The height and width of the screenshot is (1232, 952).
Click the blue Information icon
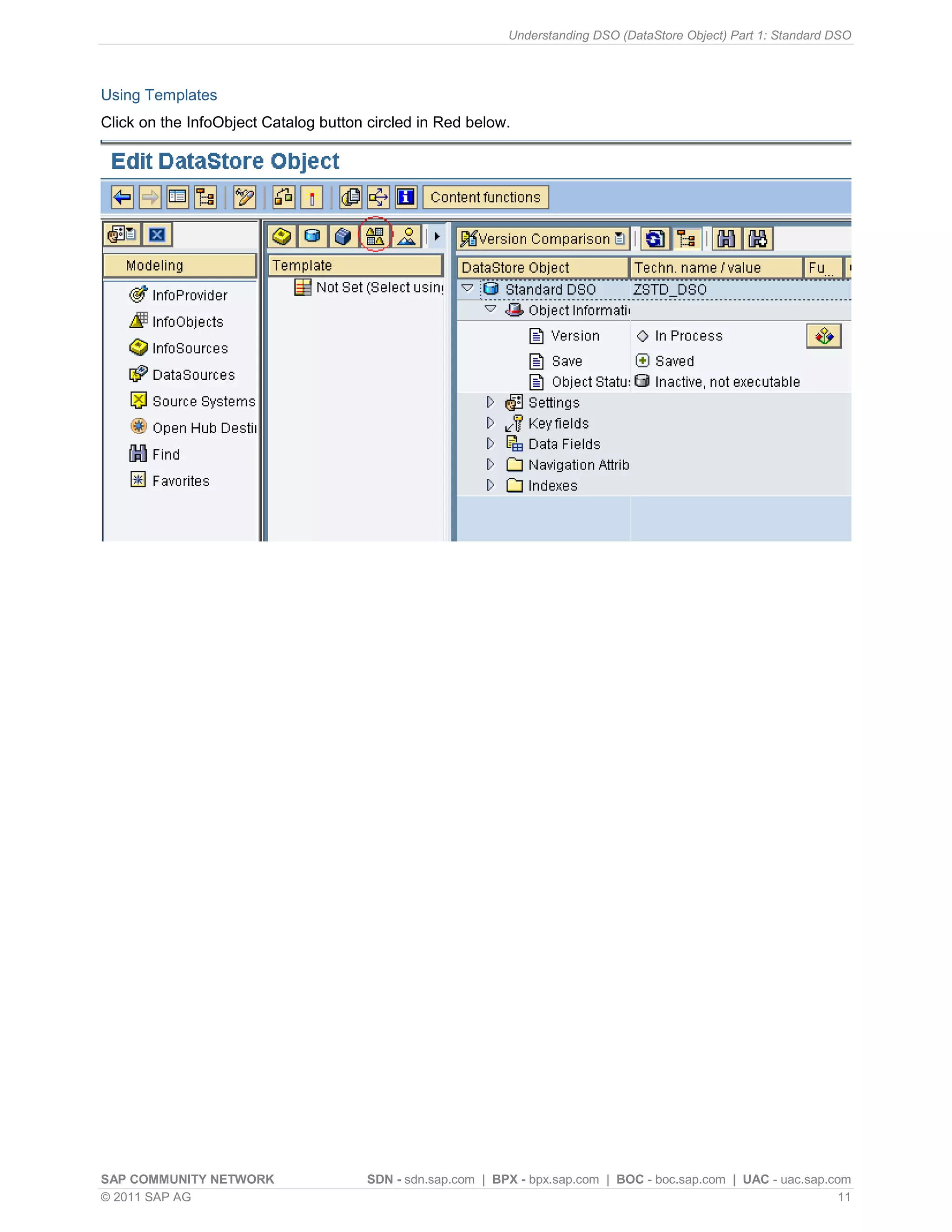(406, 198)
